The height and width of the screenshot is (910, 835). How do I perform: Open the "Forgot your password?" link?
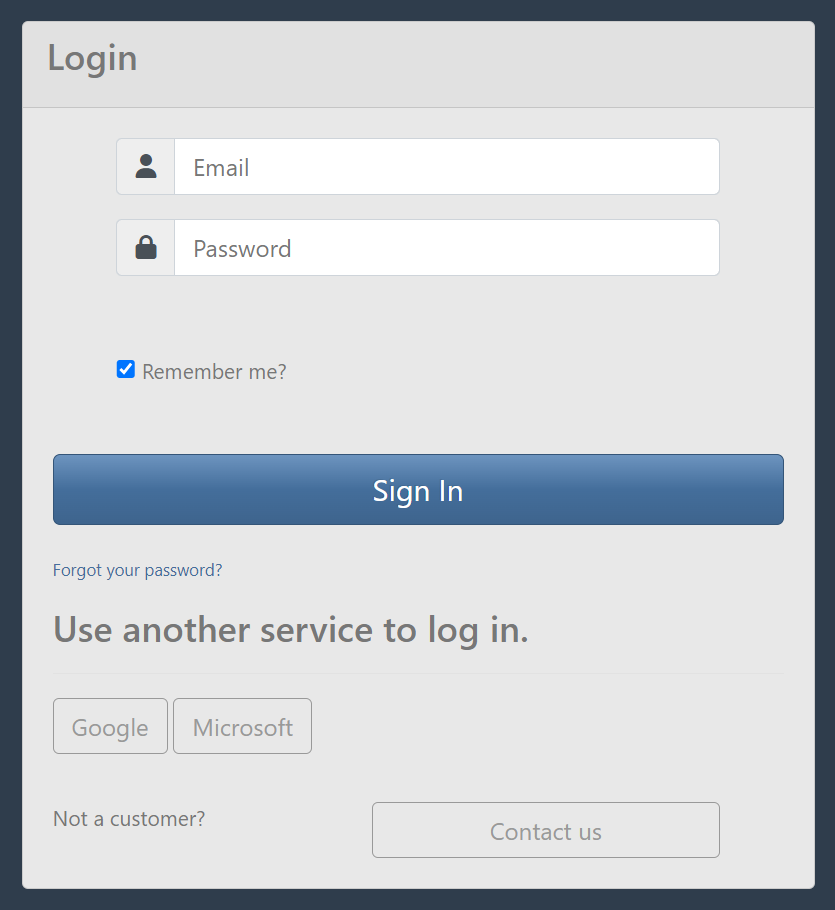[x=138, y=570]
